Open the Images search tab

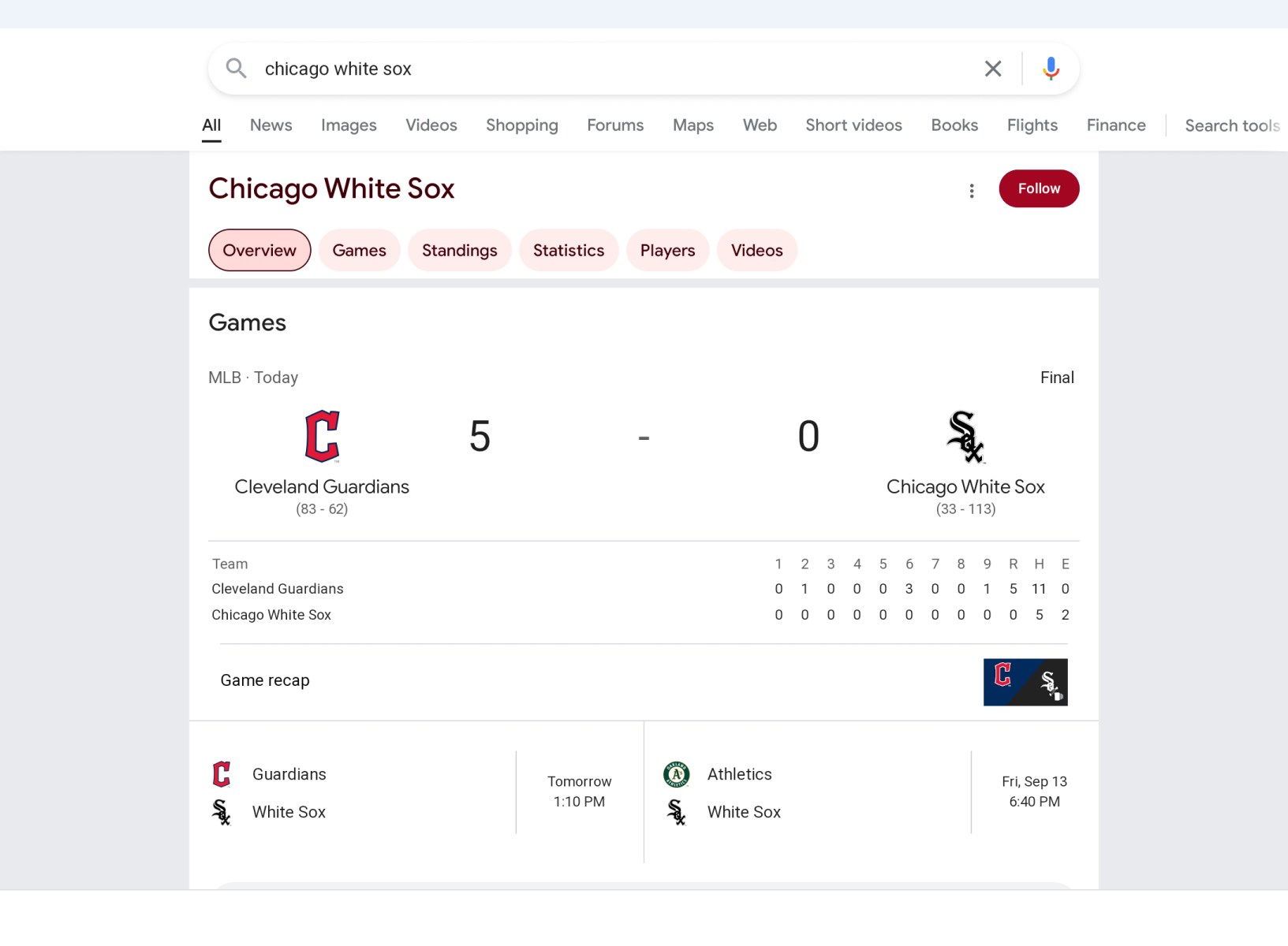click(349, 125)
